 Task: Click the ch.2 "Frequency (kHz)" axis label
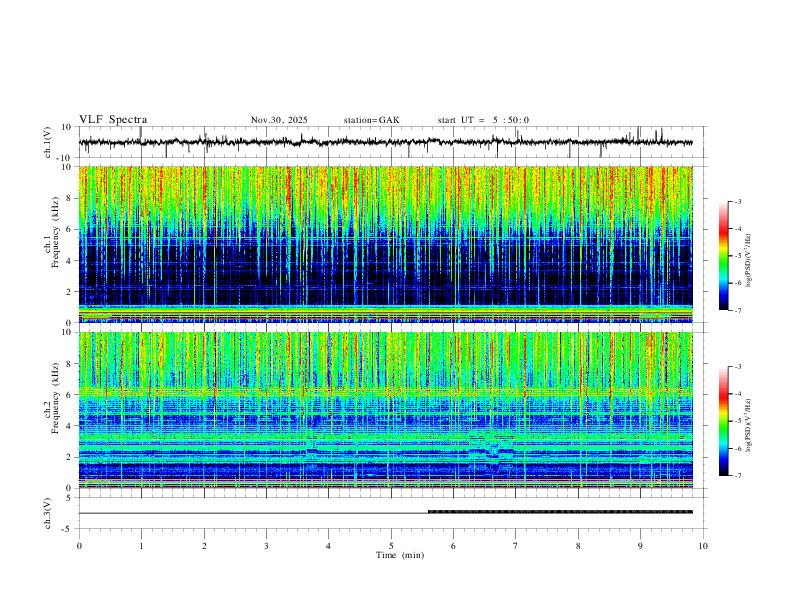56,398
